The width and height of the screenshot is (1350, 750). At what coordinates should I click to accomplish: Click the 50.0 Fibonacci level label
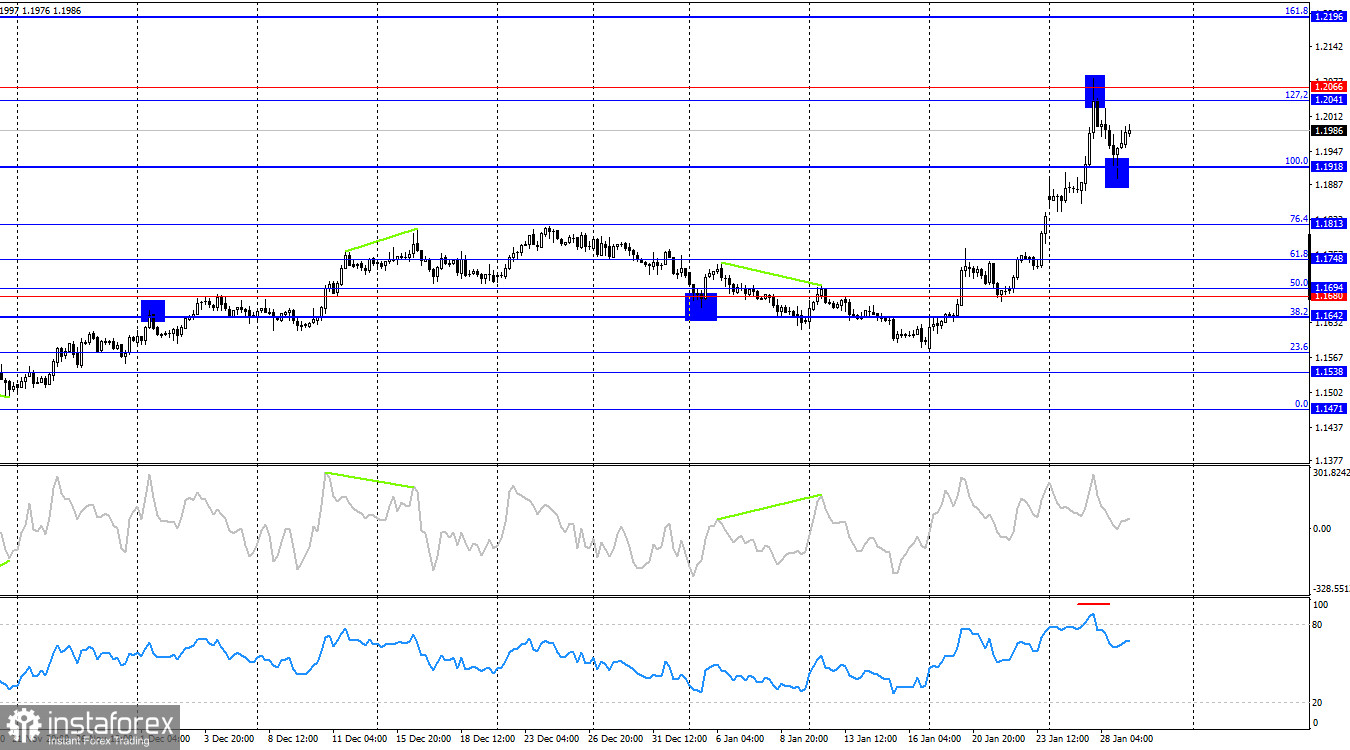pyautogui.click(x=1298, y=283)
